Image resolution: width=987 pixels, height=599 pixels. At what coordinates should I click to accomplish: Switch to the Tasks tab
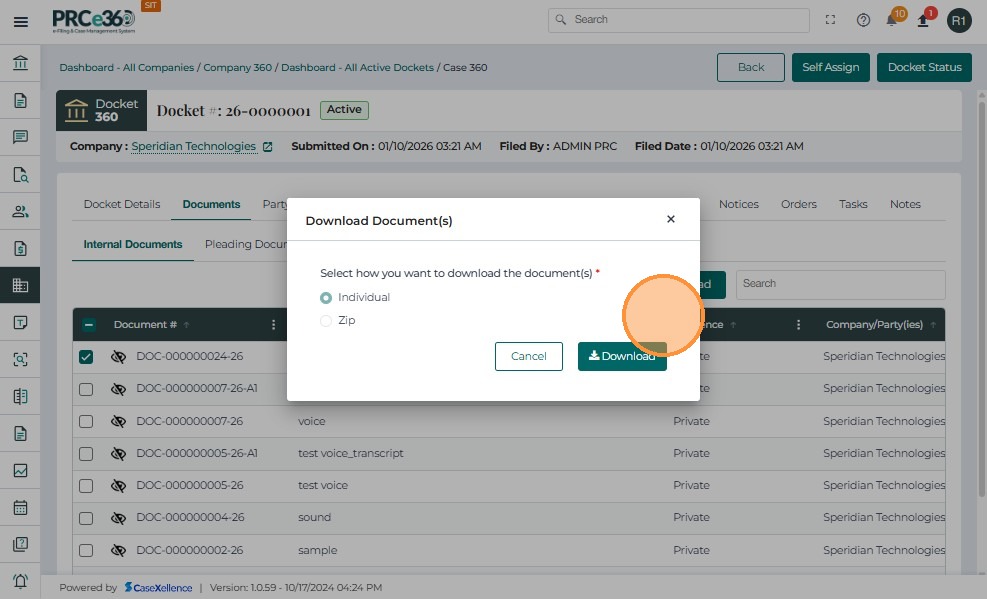pos(853,204)
